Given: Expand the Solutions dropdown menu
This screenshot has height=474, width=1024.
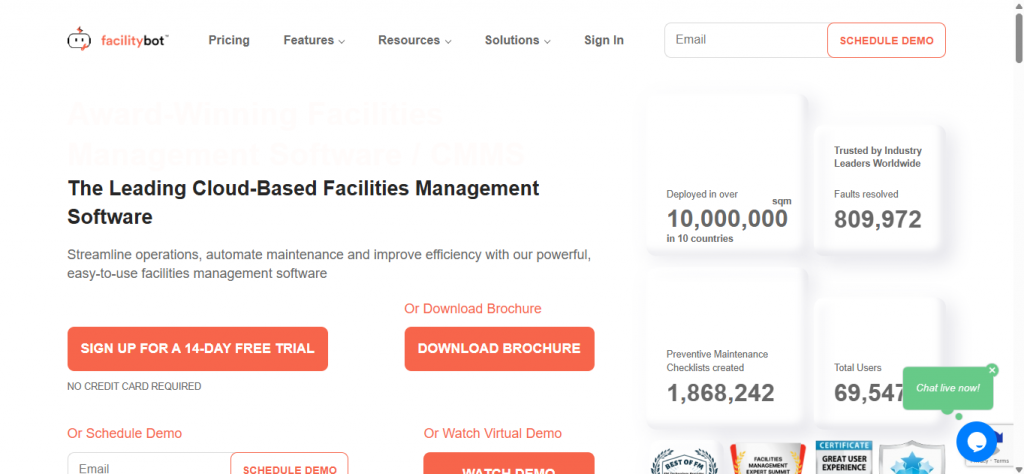Looking at the screenshot, I should tap(518, 41).
